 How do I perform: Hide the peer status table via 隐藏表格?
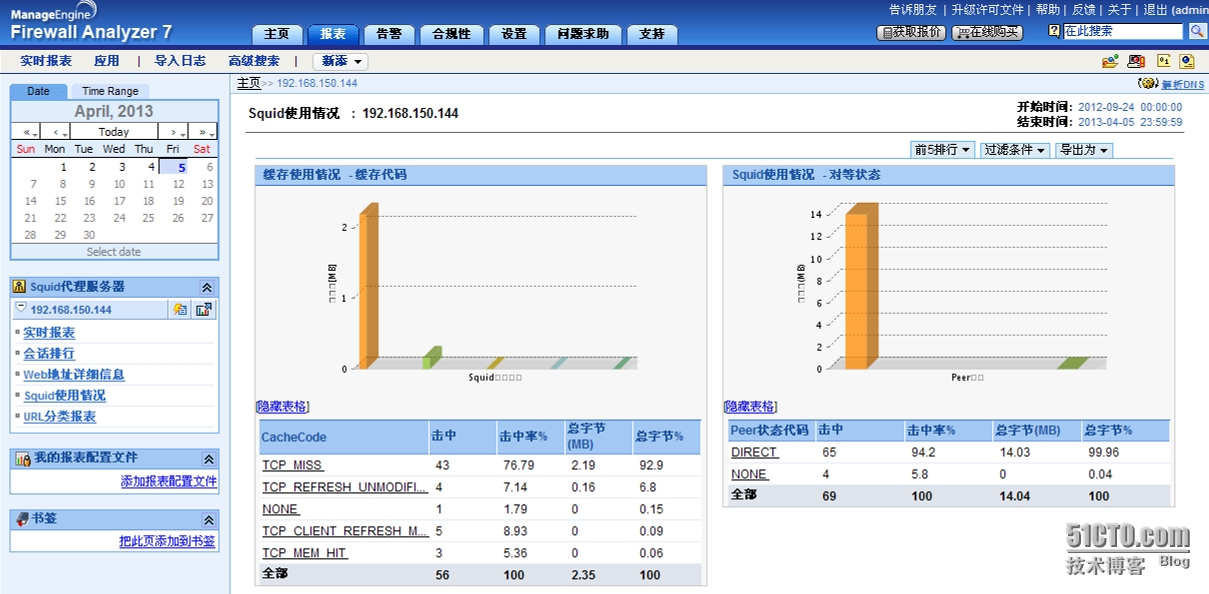coord(750,406)
